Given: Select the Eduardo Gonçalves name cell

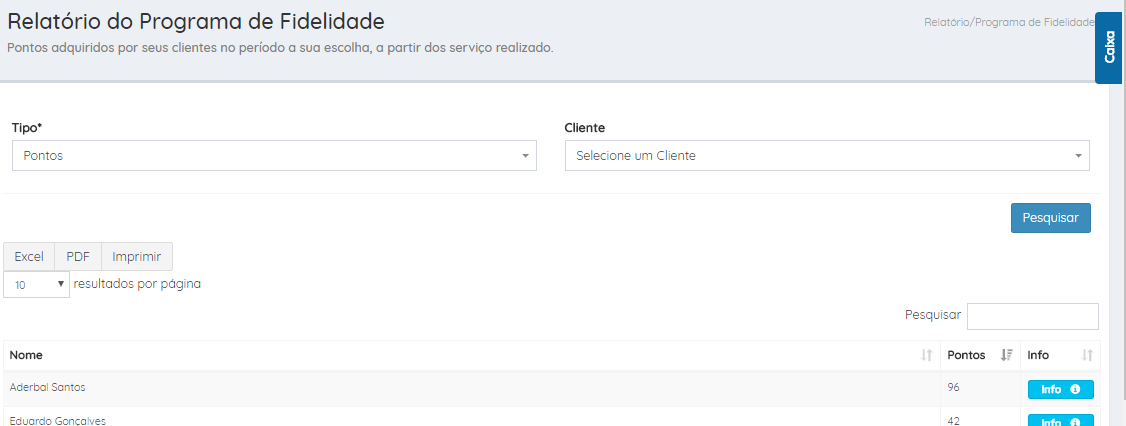Looking at the screenshot, I should point(57,420).
